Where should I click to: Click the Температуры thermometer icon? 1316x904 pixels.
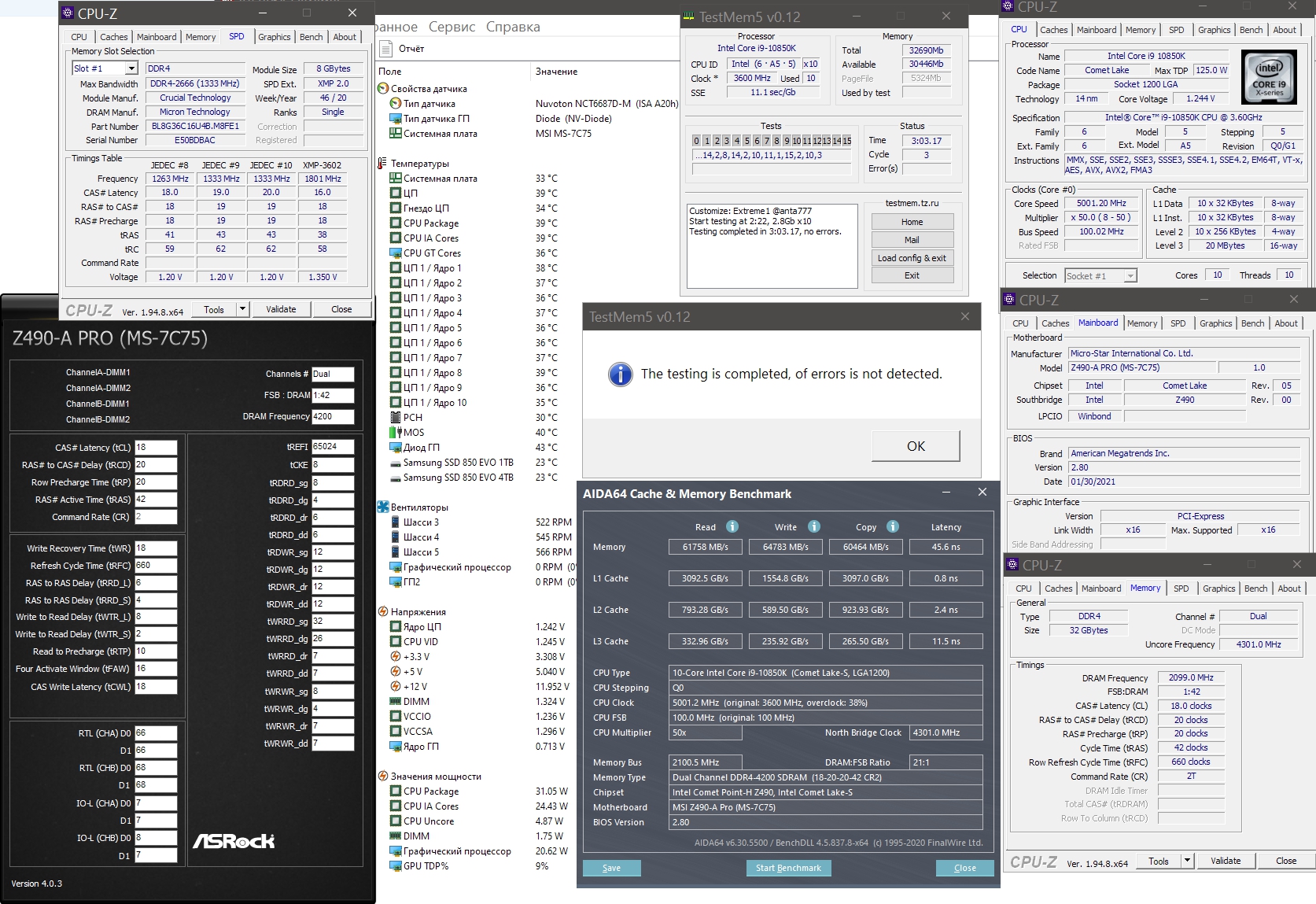pyautogui.click(x=383, y=164)
